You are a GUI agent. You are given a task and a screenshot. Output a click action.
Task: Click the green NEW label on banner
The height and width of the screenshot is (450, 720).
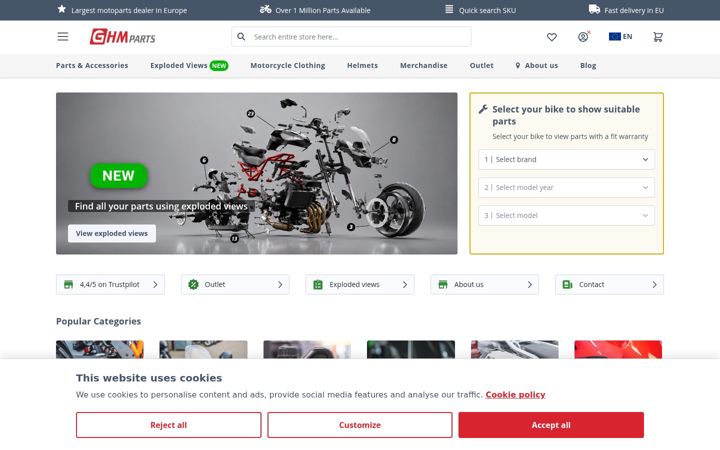[x=118, y=176]
